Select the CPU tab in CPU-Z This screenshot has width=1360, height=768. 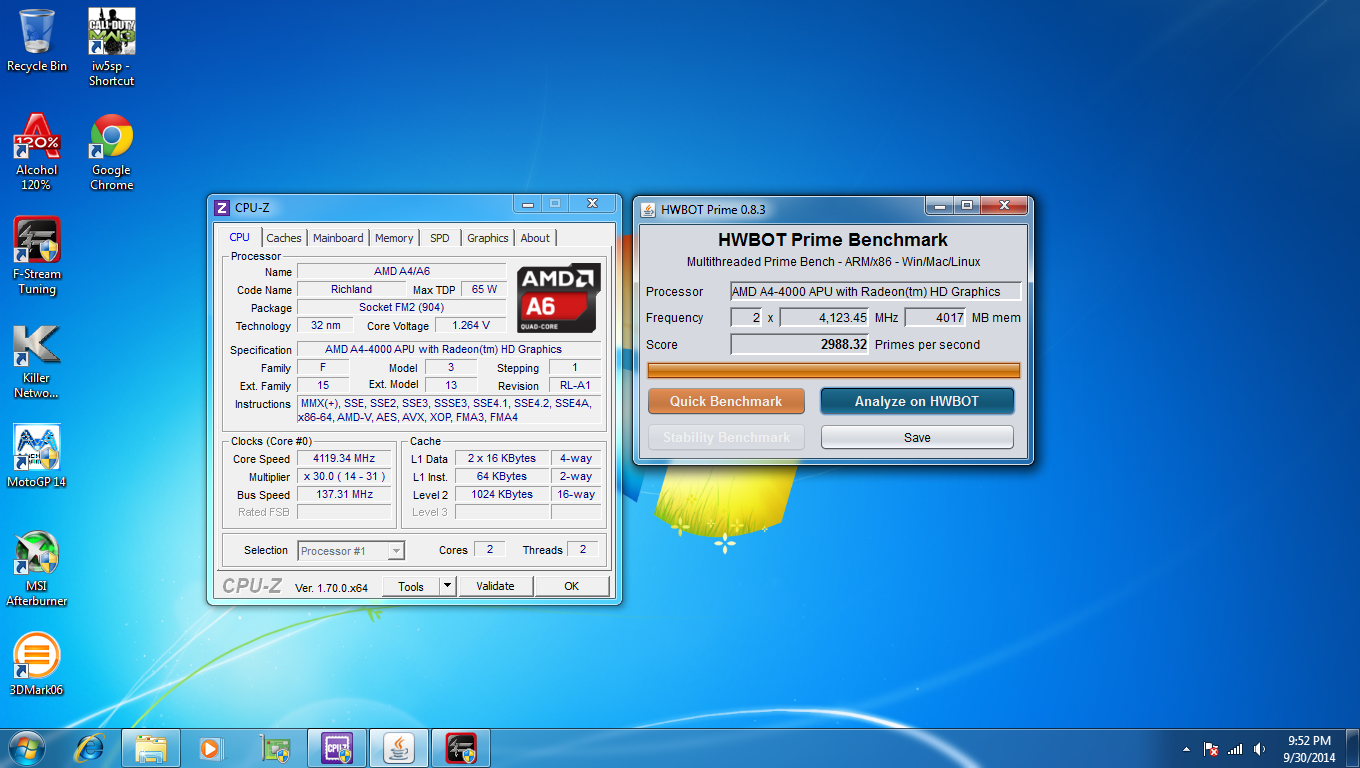coord(240,237)
